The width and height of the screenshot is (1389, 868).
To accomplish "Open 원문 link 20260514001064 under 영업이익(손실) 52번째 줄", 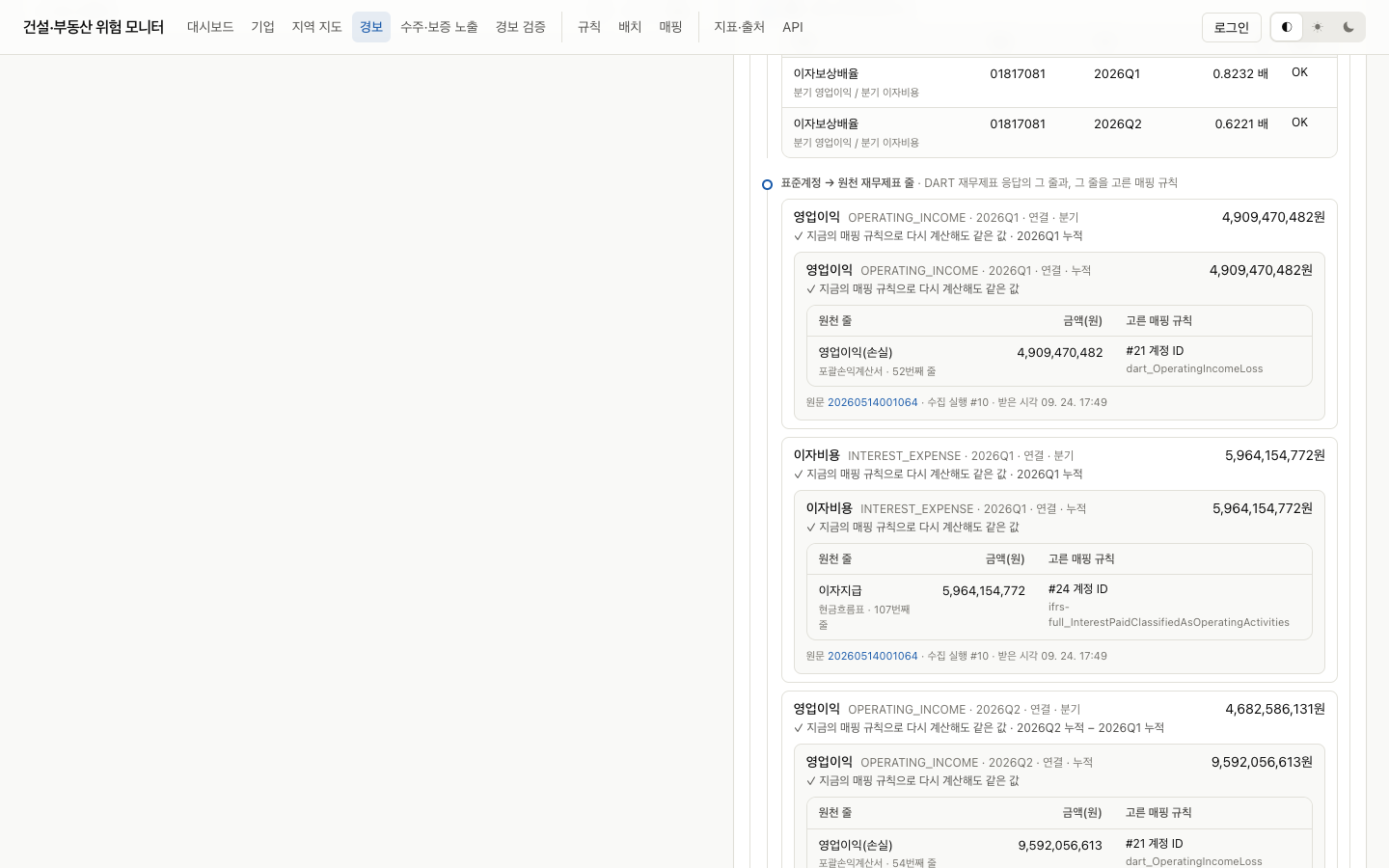I will 873,402.
